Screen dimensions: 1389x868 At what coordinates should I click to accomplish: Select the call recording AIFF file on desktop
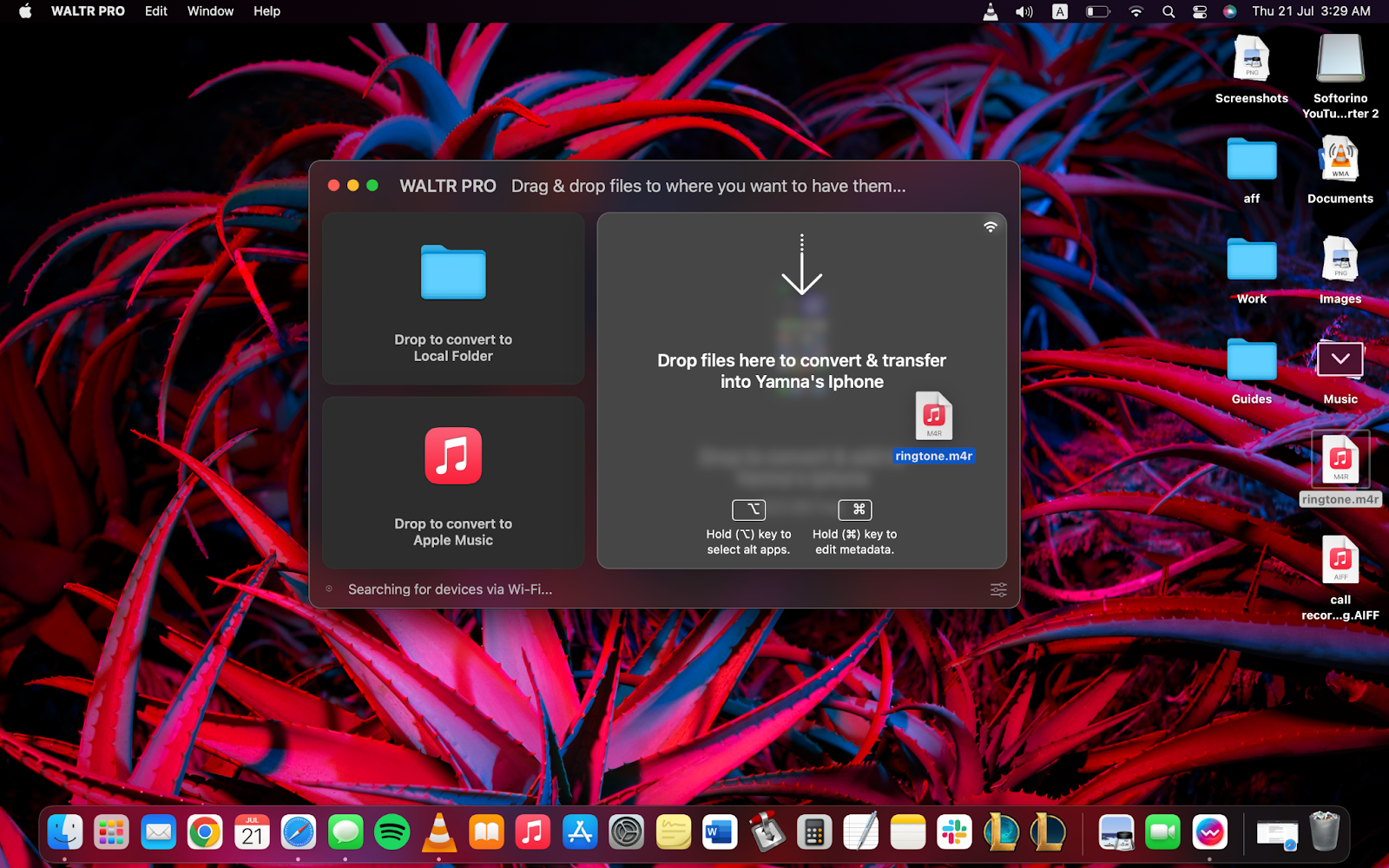click(1340, 577)
